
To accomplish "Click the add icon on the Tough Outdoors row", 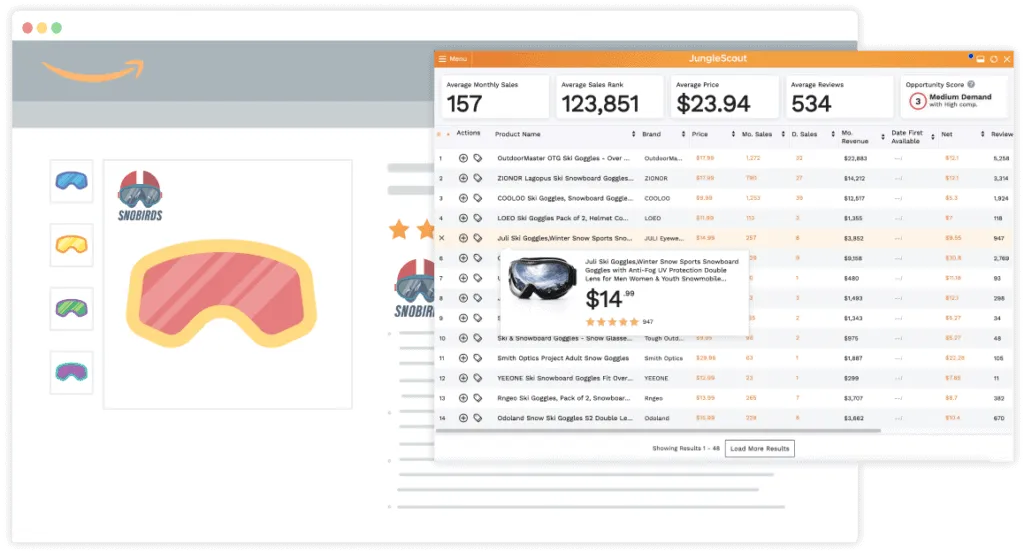I will click(463, 338).
